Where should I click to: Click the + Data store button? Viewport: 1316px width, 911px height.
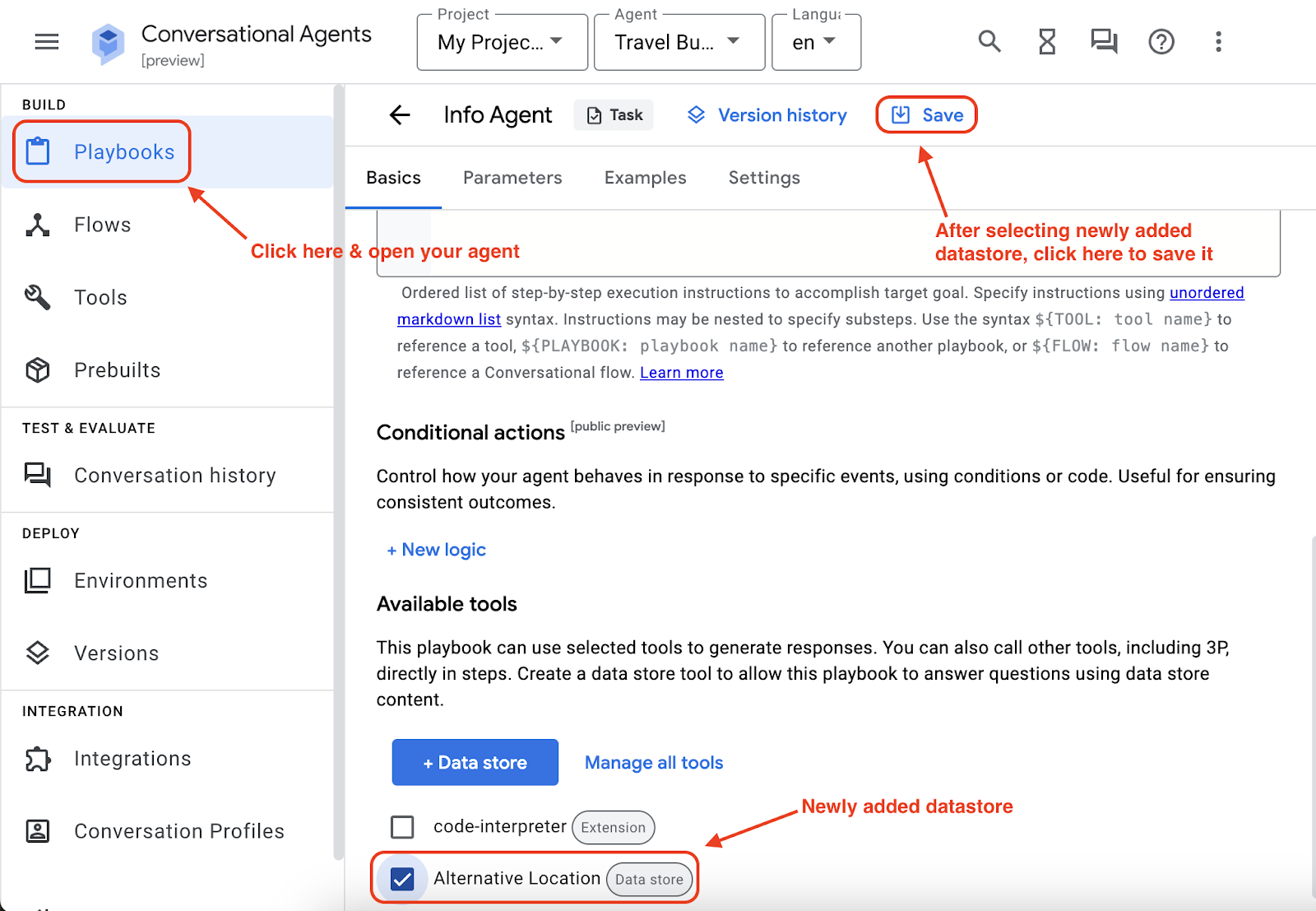[475, 763]
